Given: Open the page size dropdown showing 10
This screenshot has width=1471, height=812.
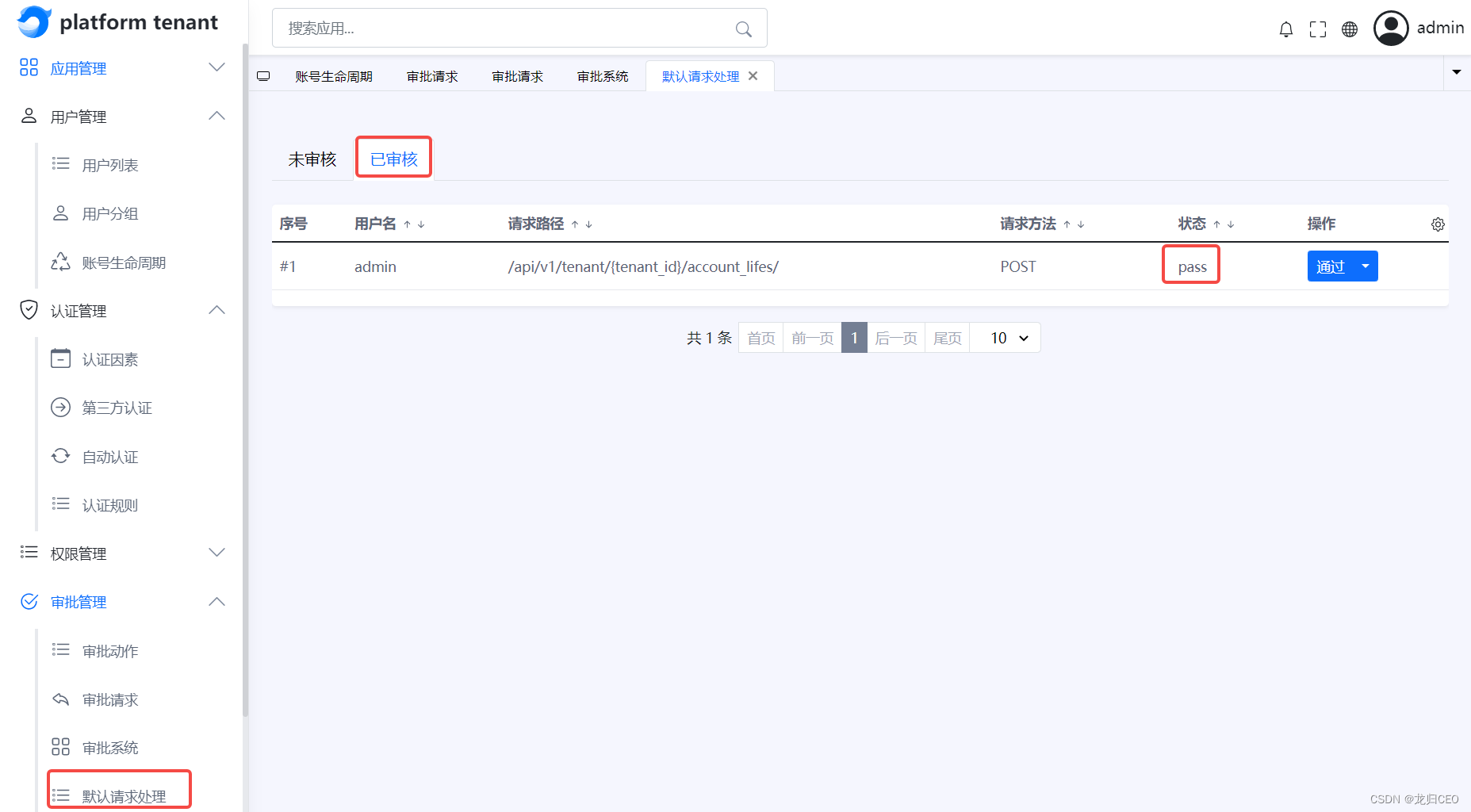Looking at the screenshot, I should 1005,337.
